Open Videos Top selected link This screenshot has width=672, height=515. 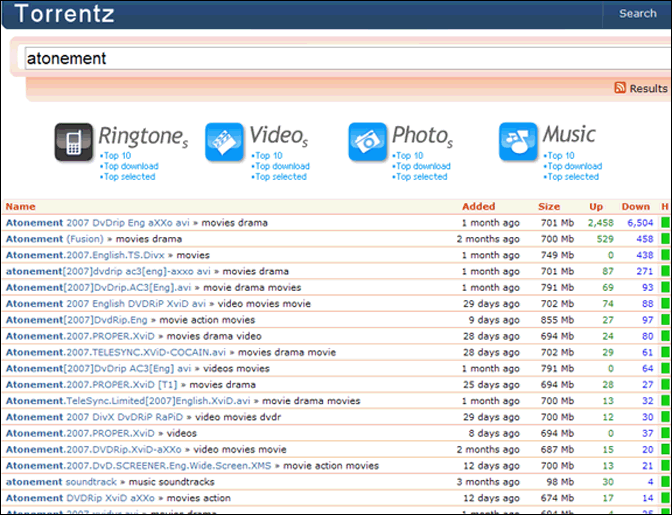[x=280, y=177]
